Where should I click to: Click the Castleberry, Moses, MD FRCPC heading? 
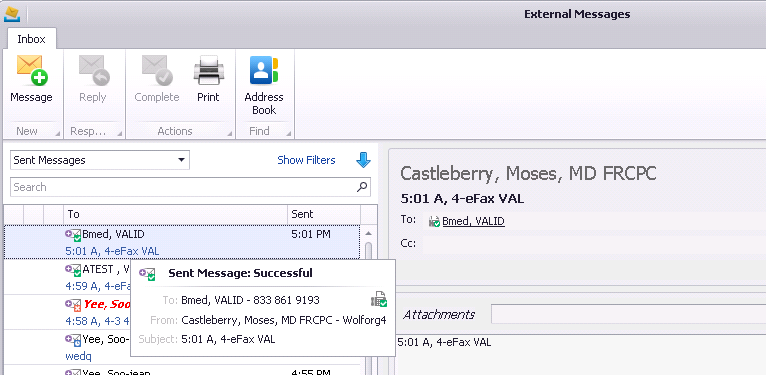pyautogui.click(x=528, y=173)
